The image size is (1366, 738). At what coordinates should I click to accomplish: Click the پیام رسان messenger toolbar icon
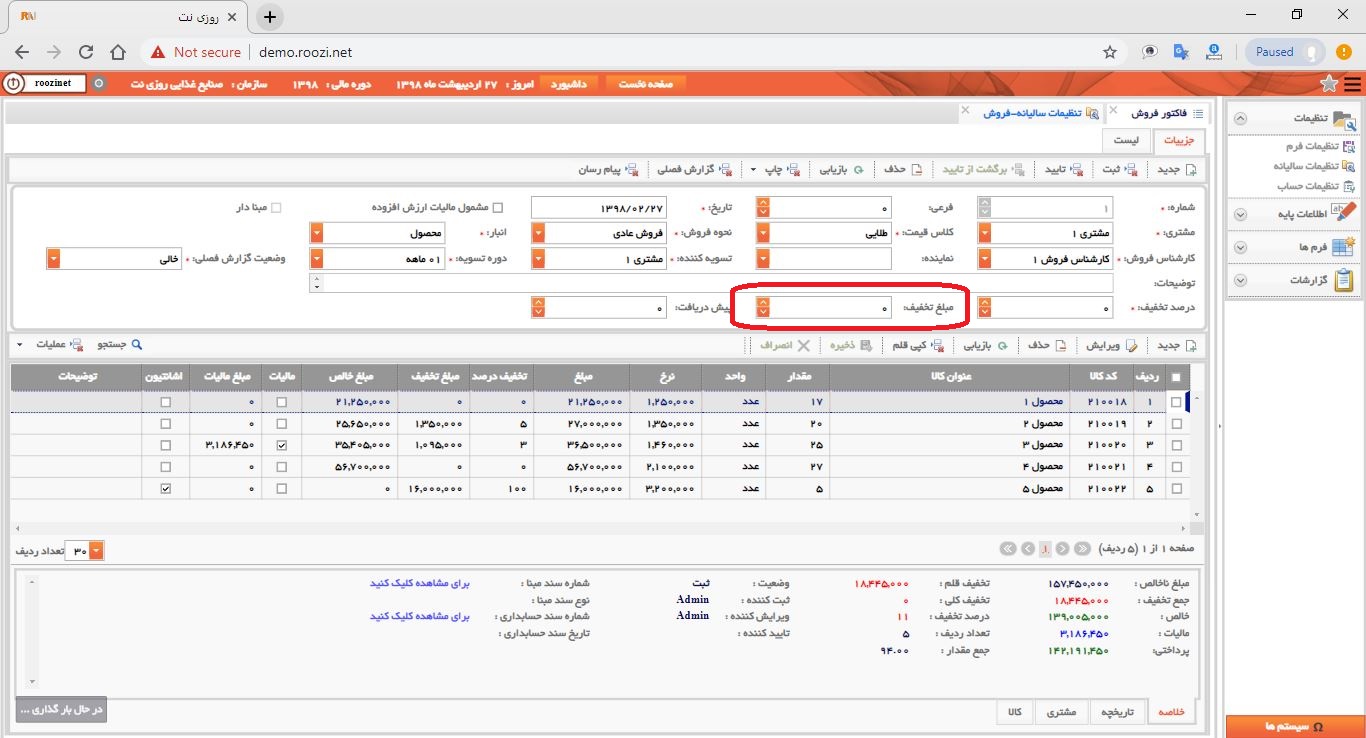click(x=633, y=169)
